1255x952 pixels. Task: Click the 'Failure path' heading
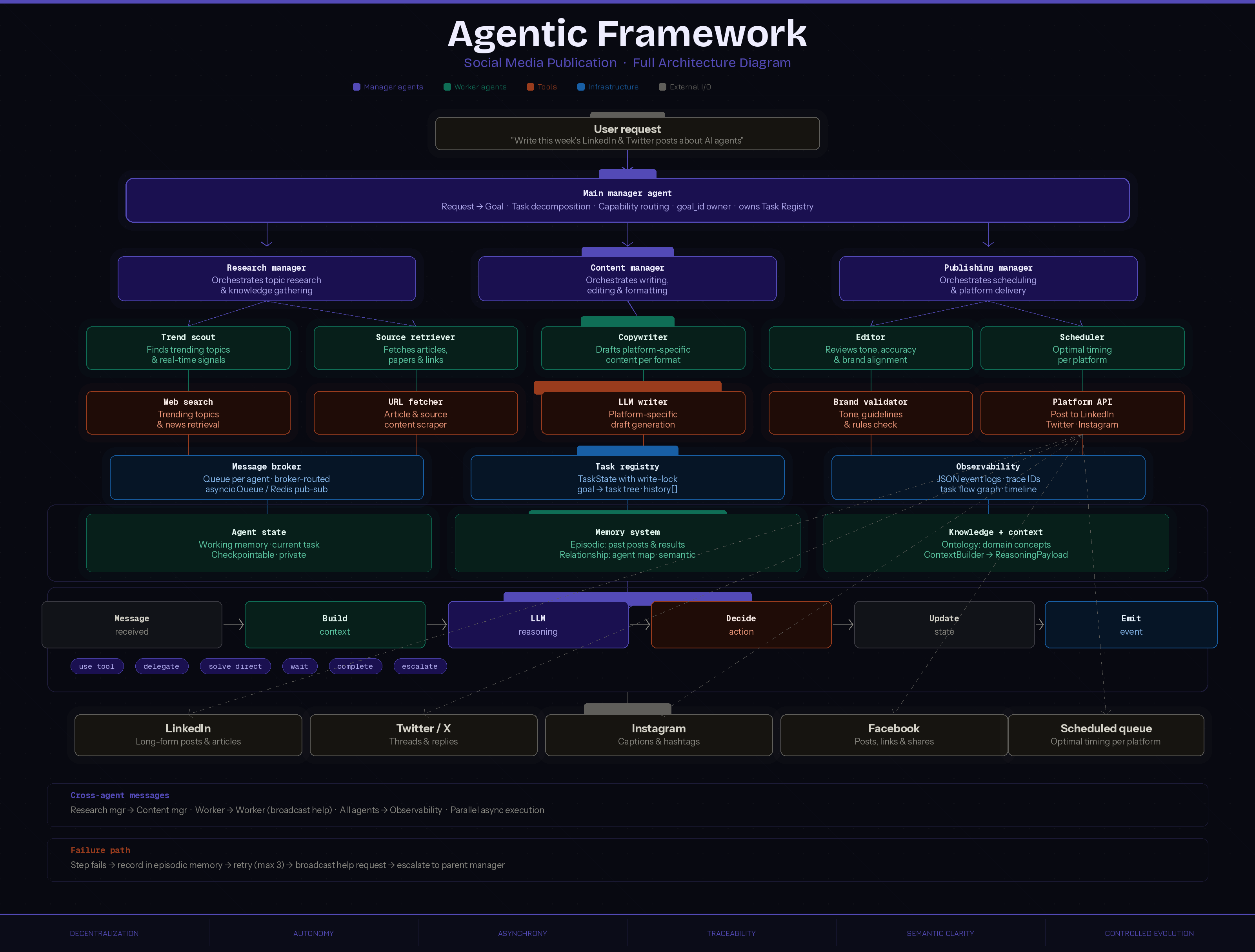click(x=100, y=850)
